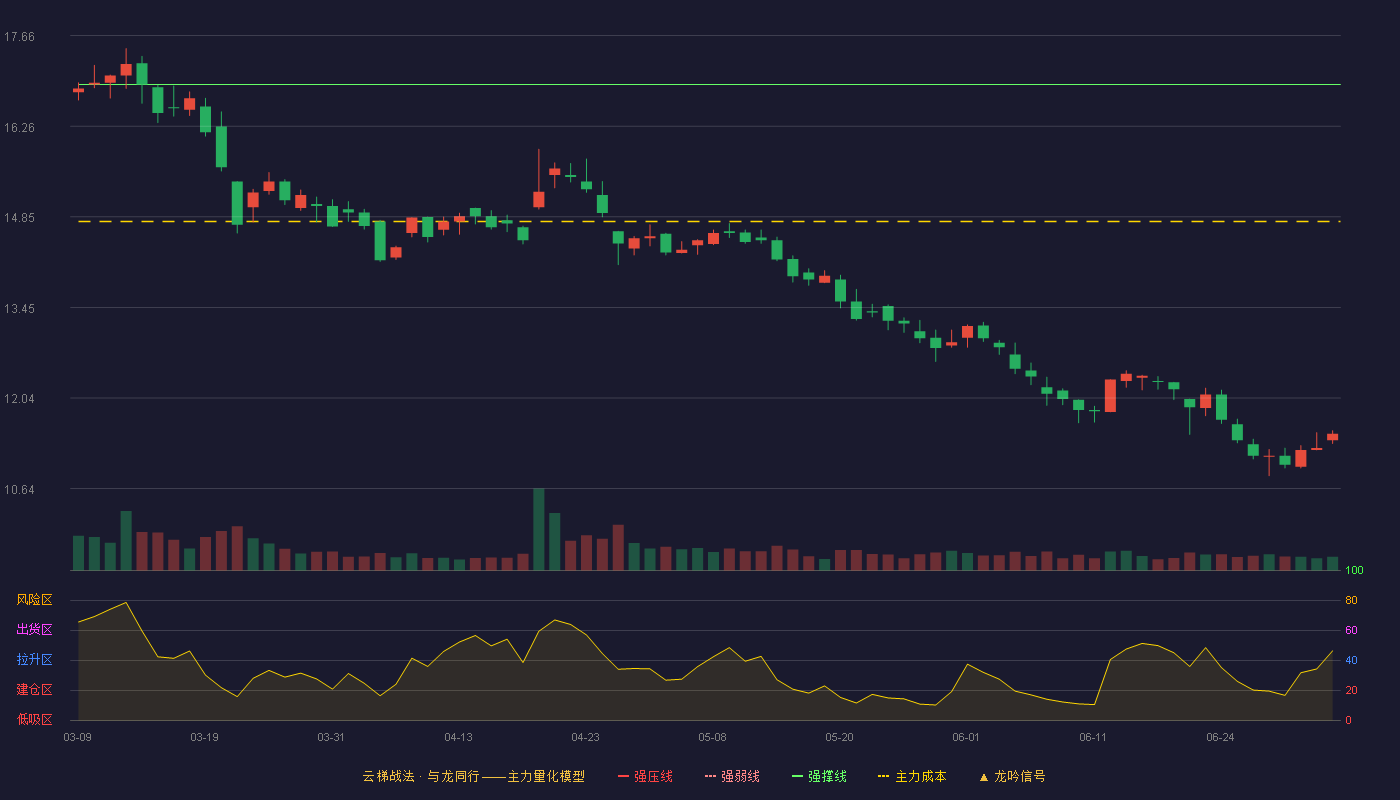This screenshot has width=1400, height=800.
Task: Click the green 100 indicator scale value
Action: 1354,571
